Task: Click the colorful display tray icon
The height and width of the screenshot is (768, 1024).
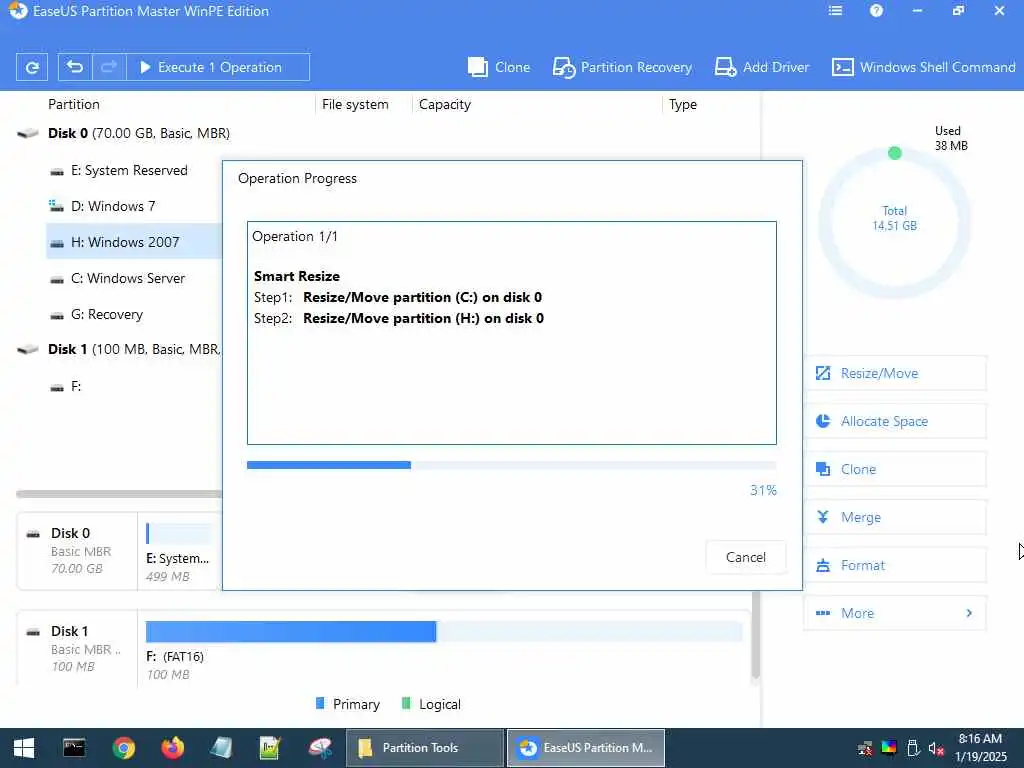Action: (x=889, y=748)
